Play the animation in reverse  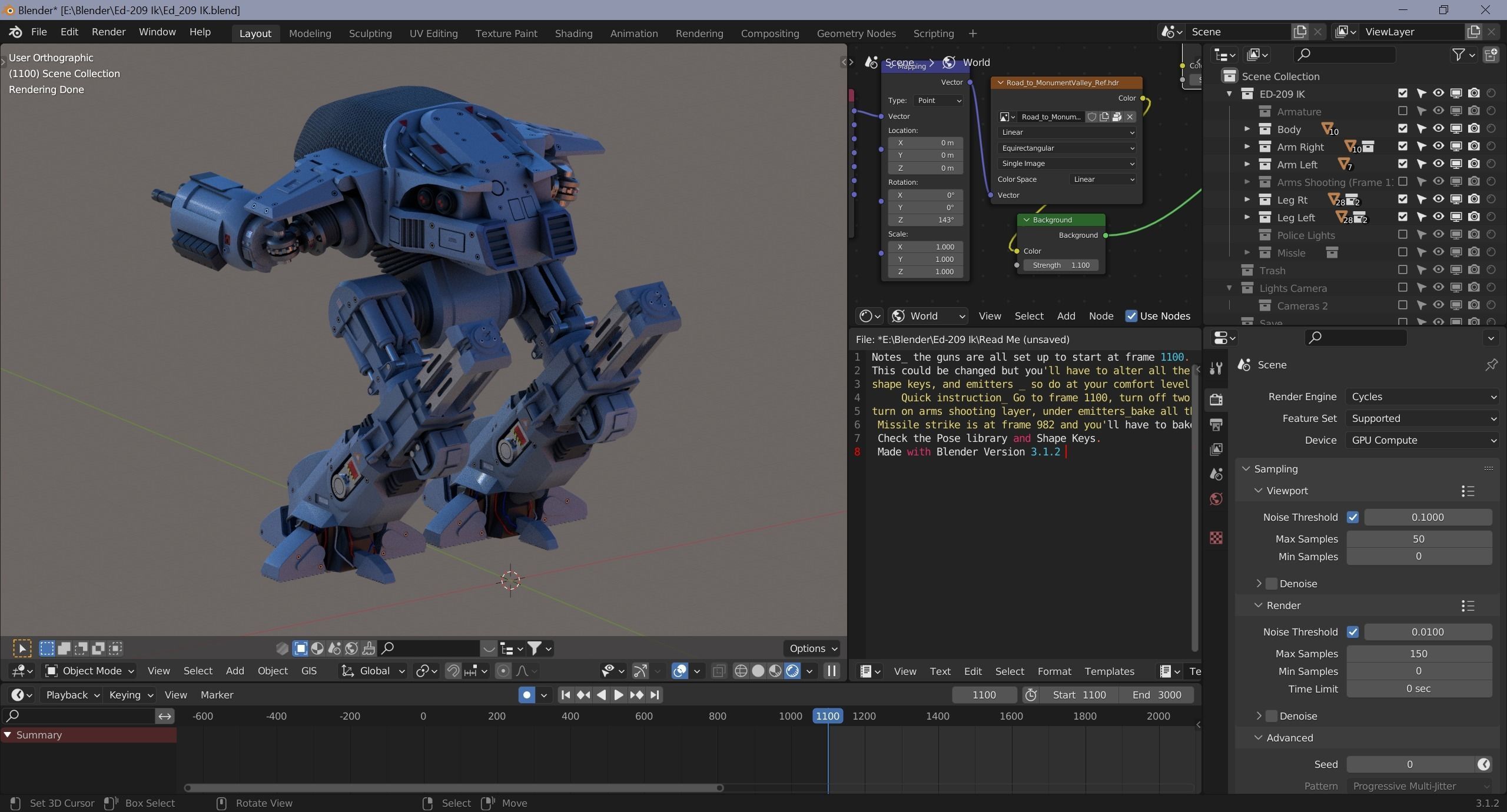(x=601, y=695)
